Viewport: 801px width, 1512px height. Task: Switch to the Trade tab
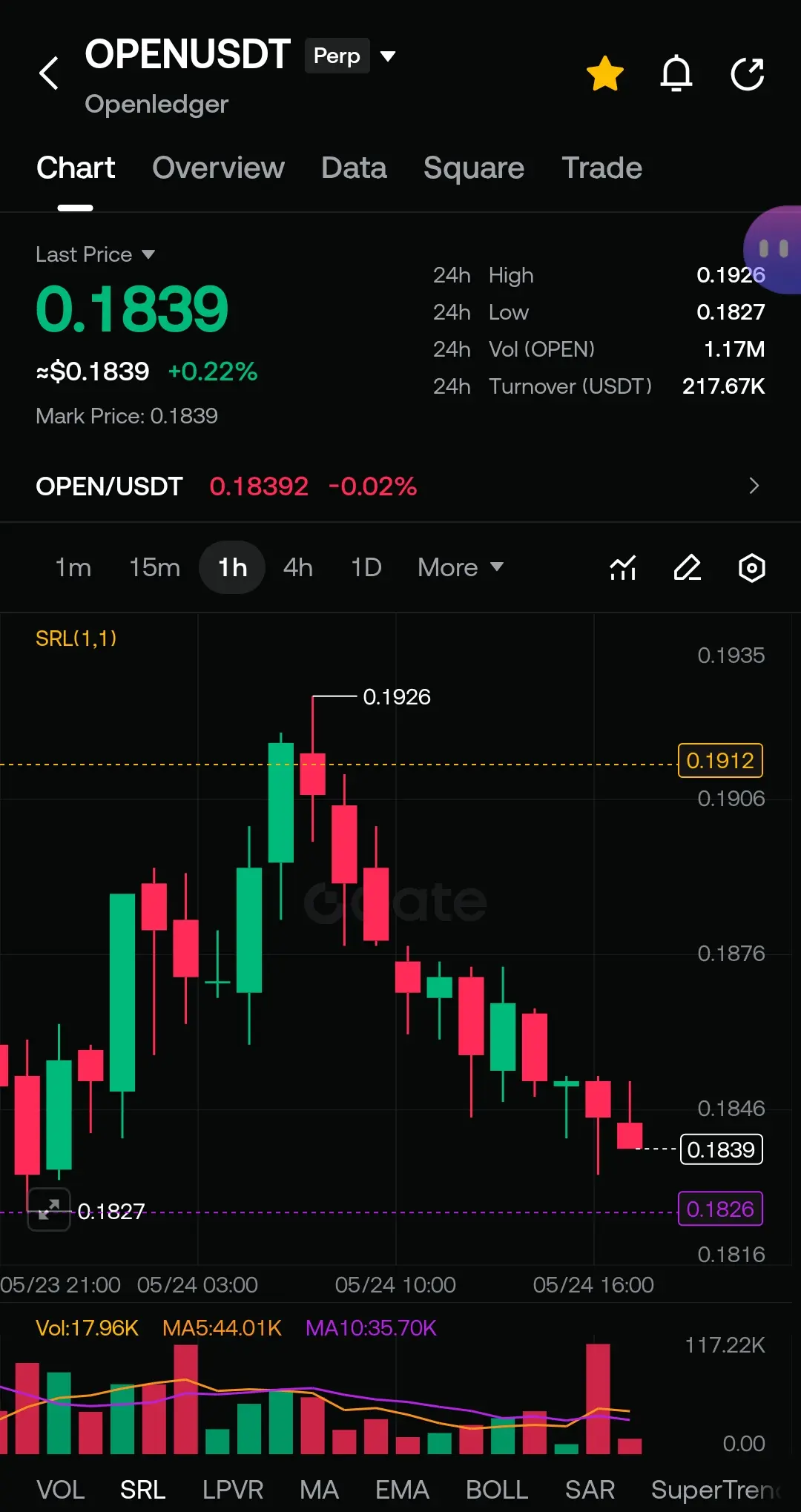601,168
